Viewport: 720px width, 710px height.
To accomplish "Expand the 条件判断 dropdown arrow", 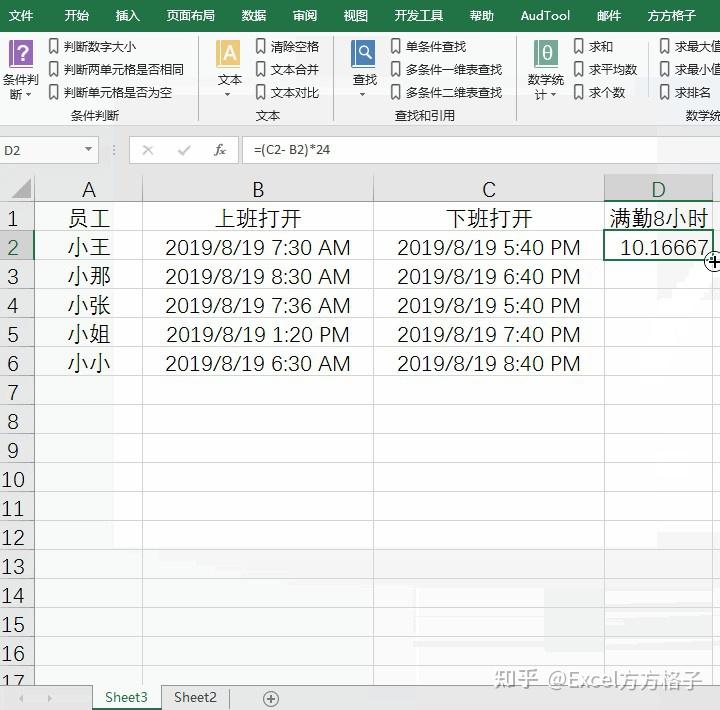I will [28, 95].
